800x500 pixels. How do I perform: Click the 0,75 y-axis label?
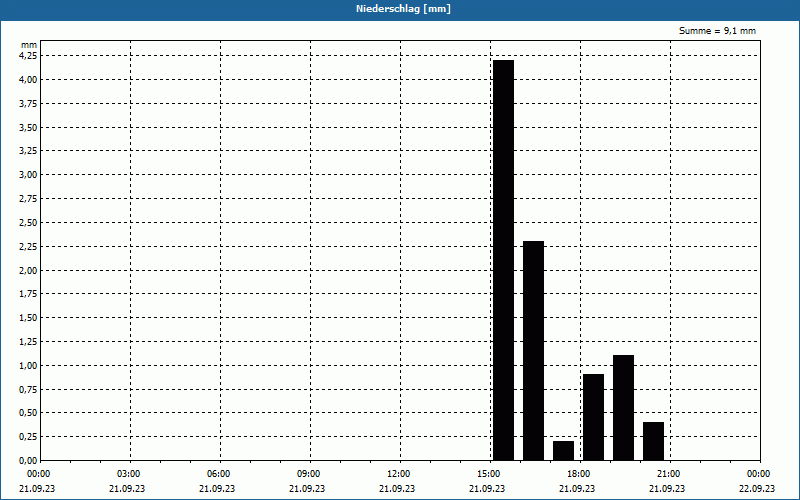(x=28, y=389)
